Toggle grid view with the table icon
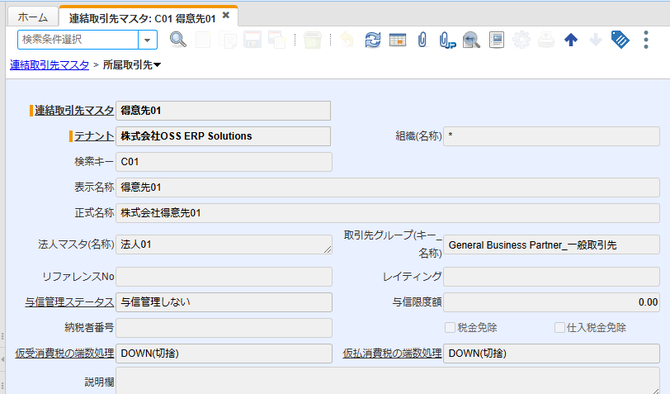This screenshot has height=394, width=670. (397, 40)
